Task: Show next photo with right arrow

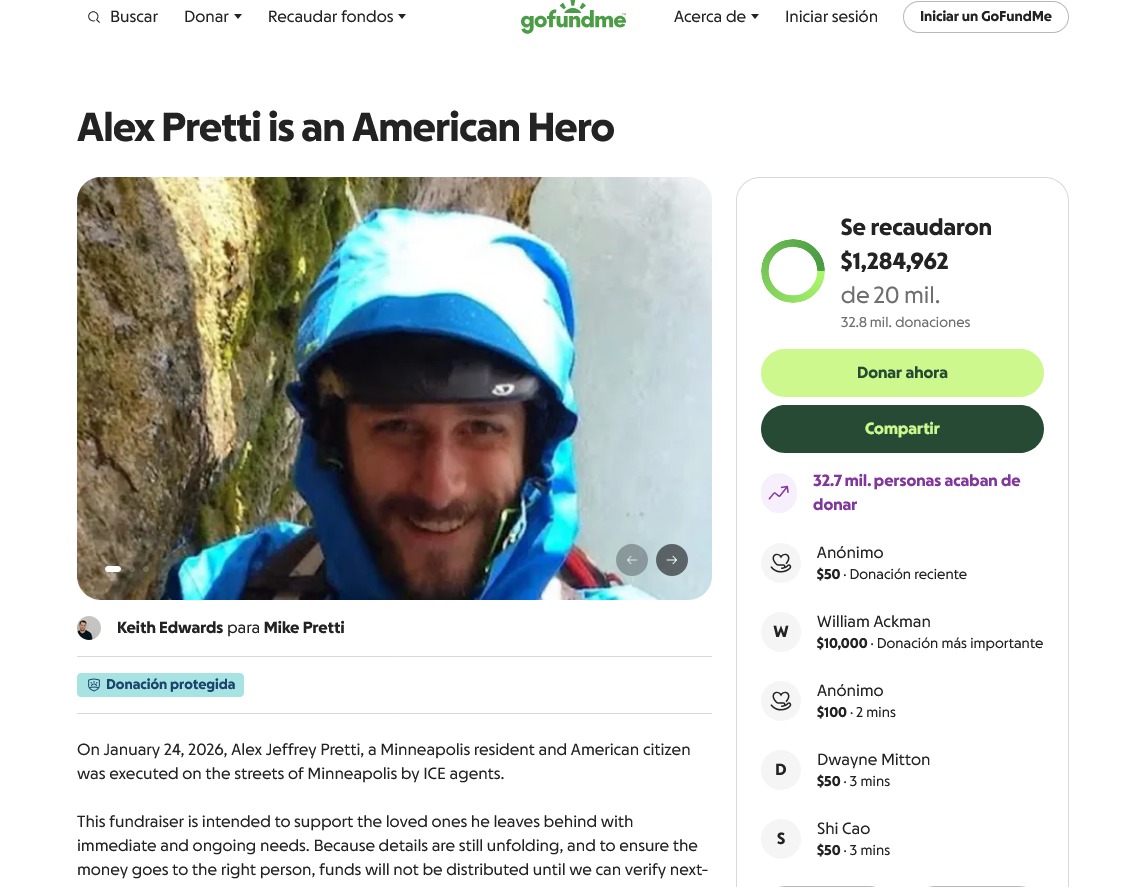Action: click(x=672, y=560)
